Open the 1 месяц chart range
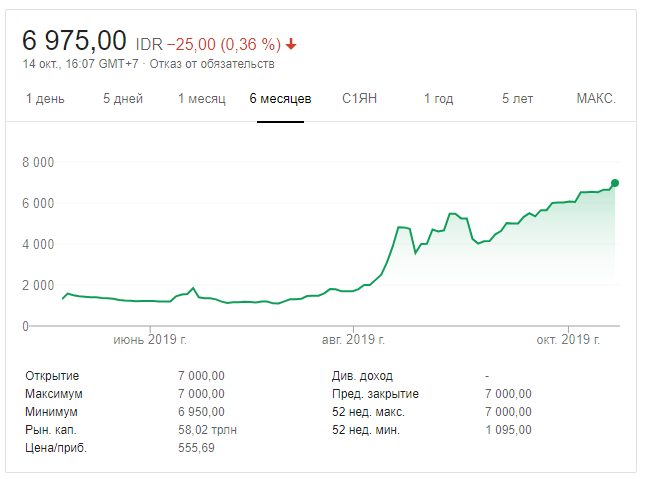 point(201,99)
